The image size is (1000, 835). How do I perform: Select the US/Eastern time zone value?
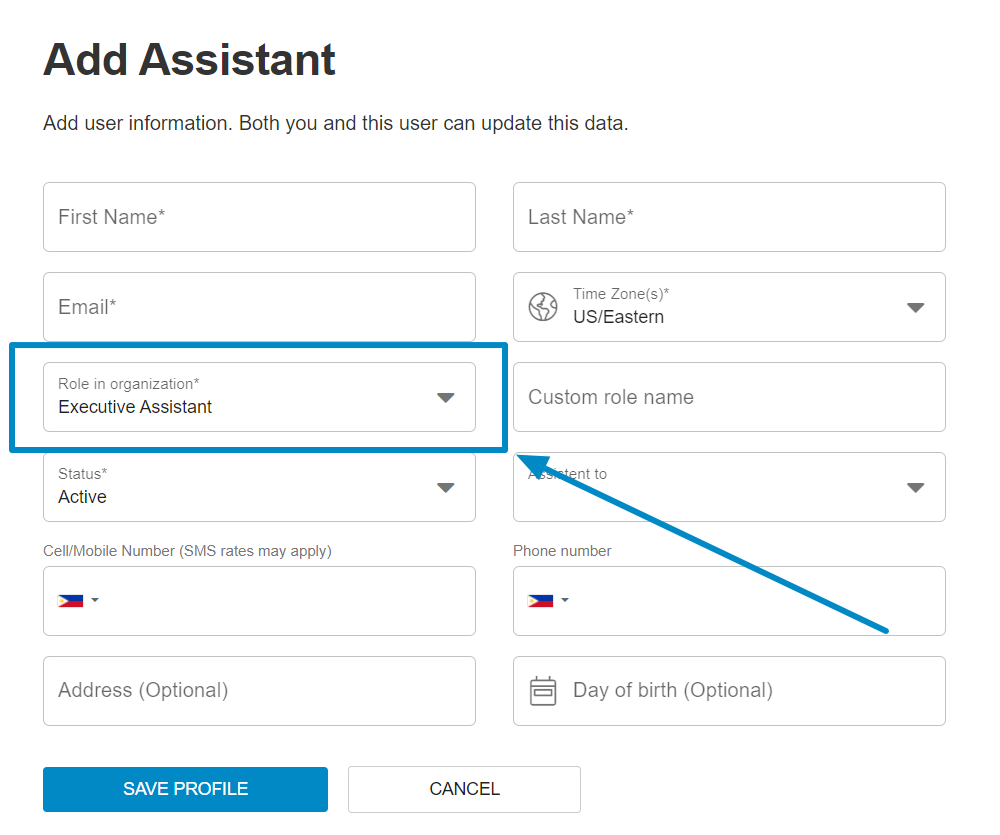[618, 317]
